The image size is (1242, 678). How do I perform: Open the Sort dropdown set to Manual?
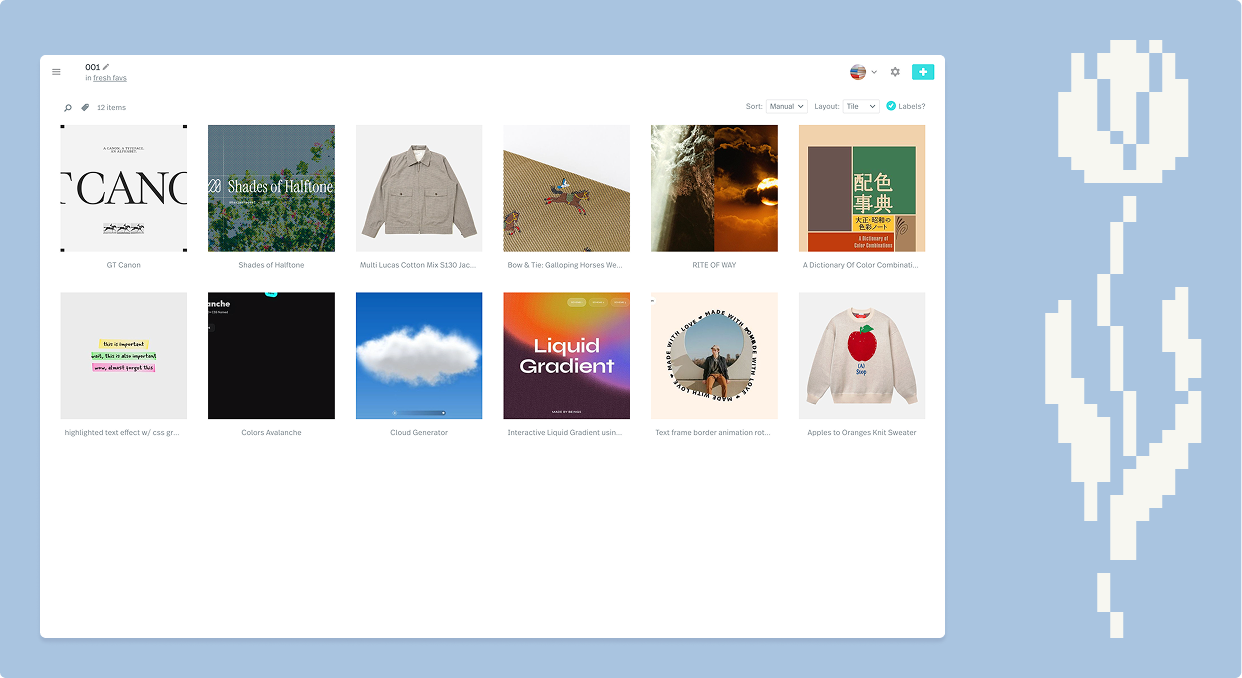[786, 106]
